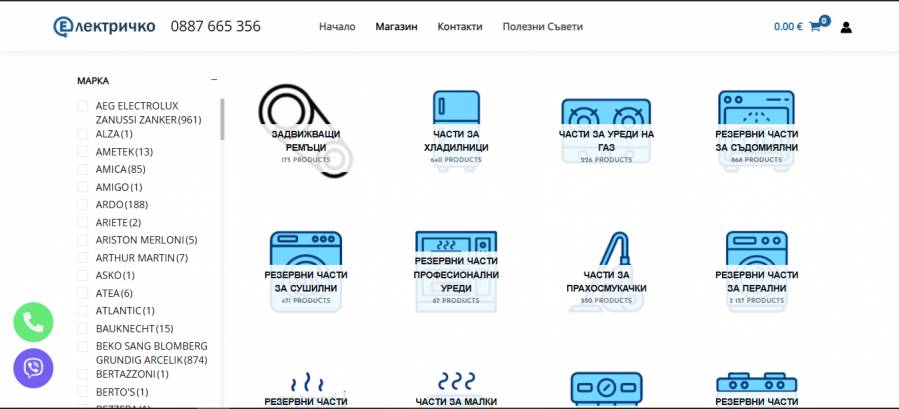The width and height of the screenshot is (899, 409).
Task: Collapse the МАРКА filter section
Action: 213,80
